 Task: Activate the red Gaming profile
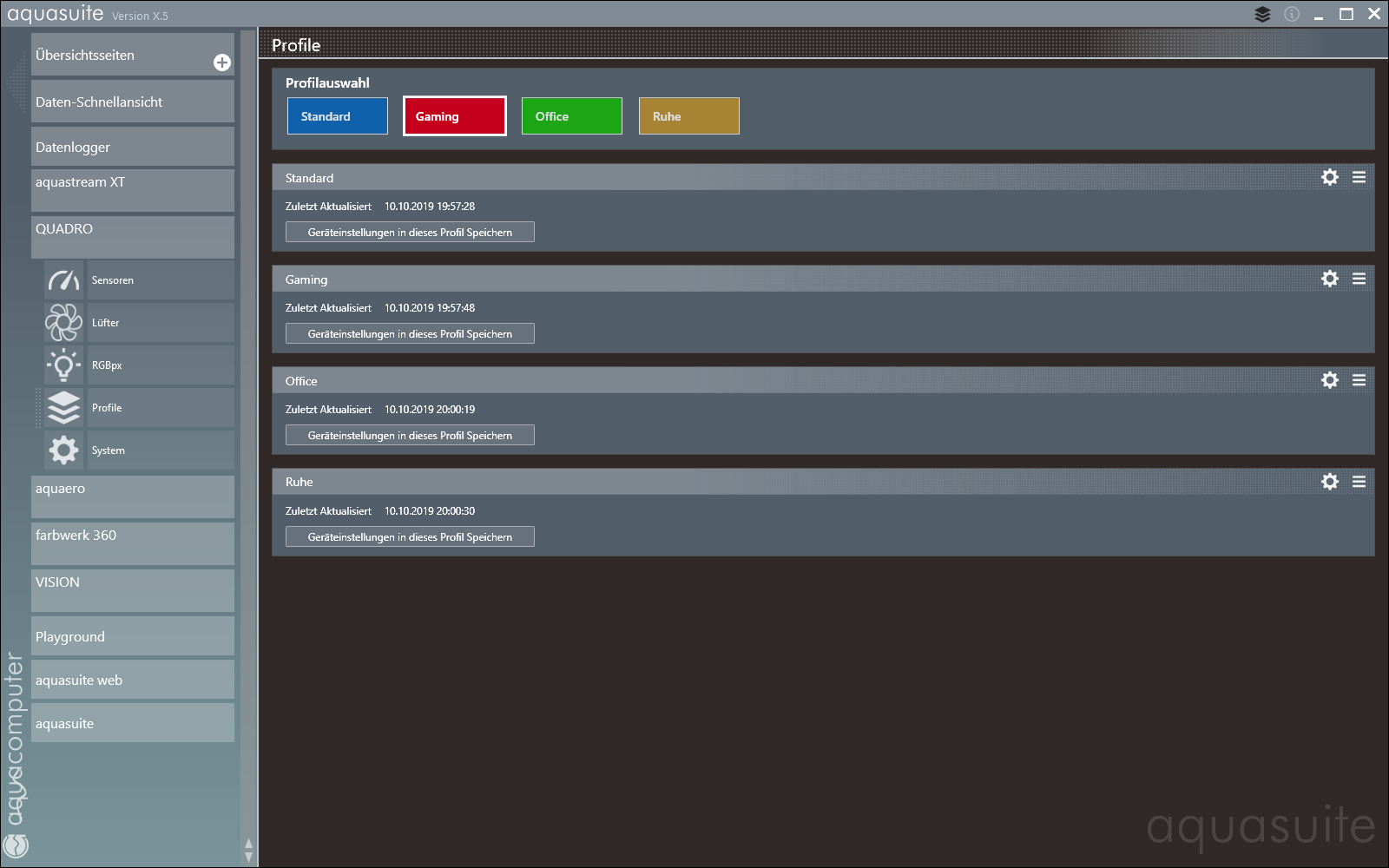455,116
